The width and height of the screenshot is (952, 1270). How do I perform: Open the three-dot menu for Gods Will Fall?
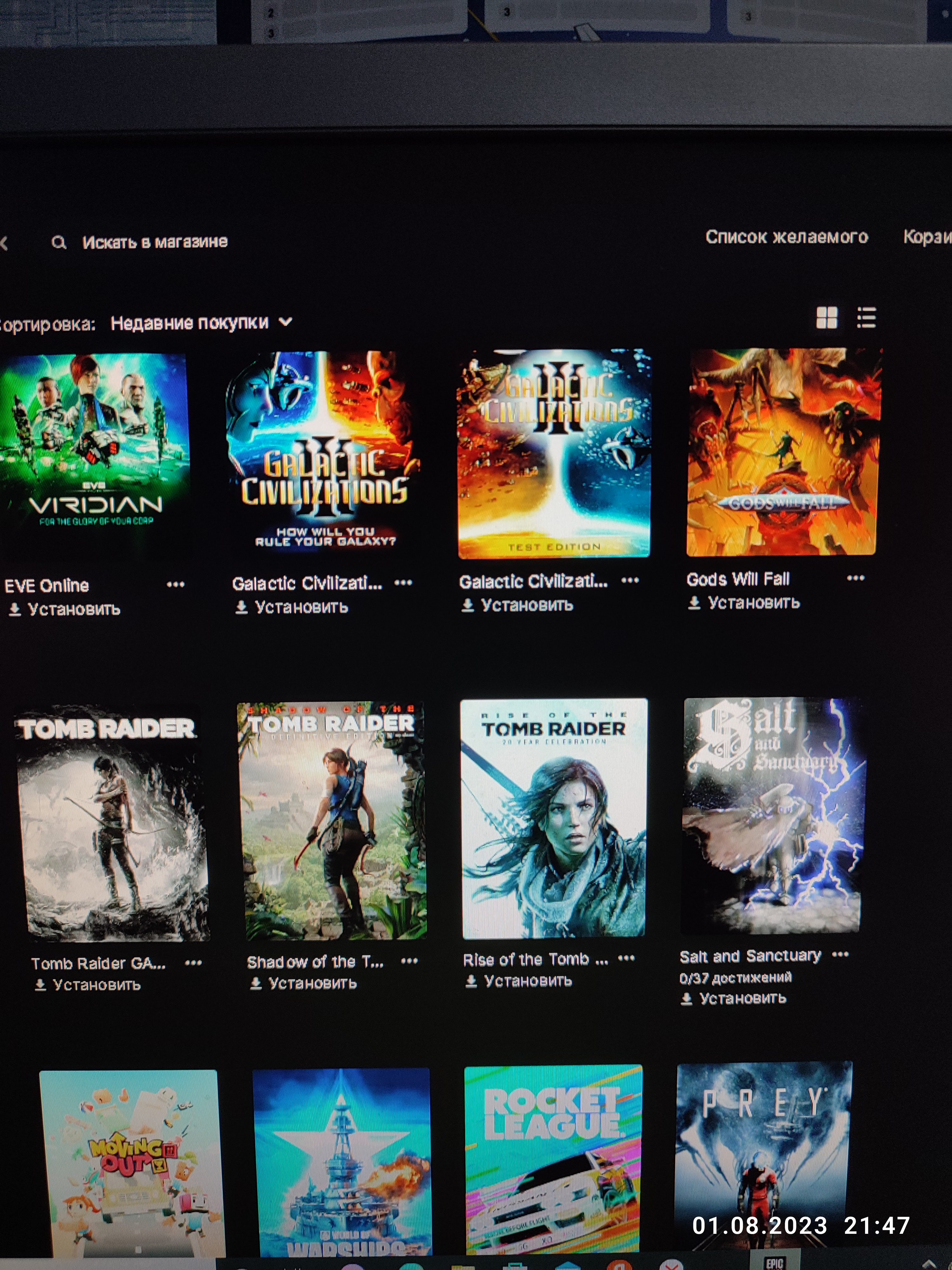(855, 578)
